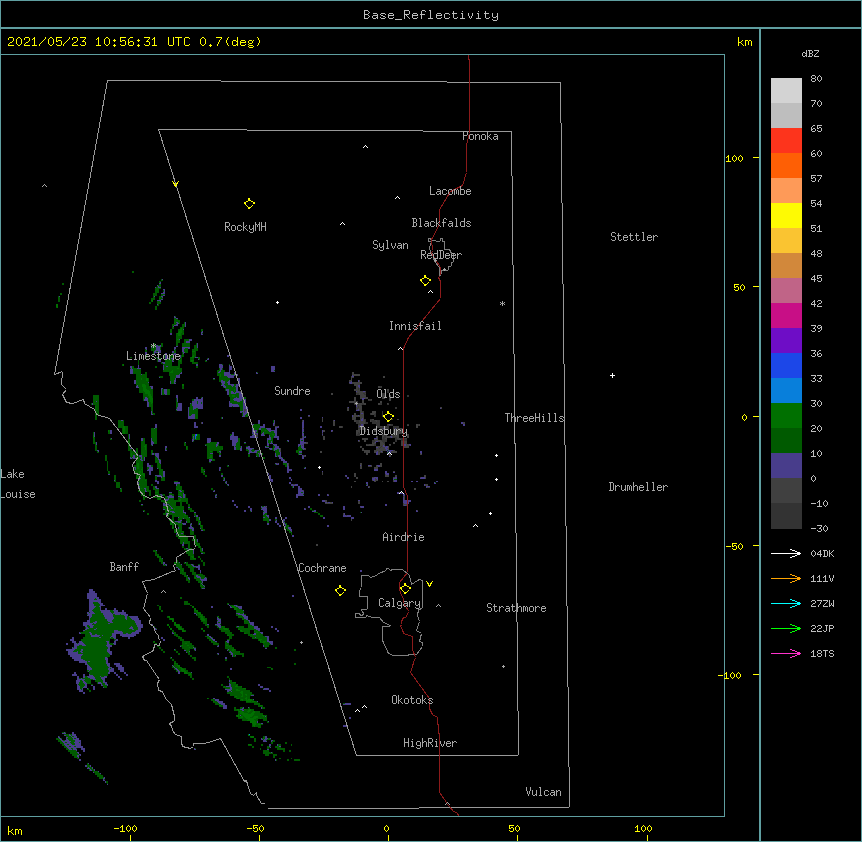862x842 pixels.
Task: Click the Sylvan town label
Action: tap(390, 245)
